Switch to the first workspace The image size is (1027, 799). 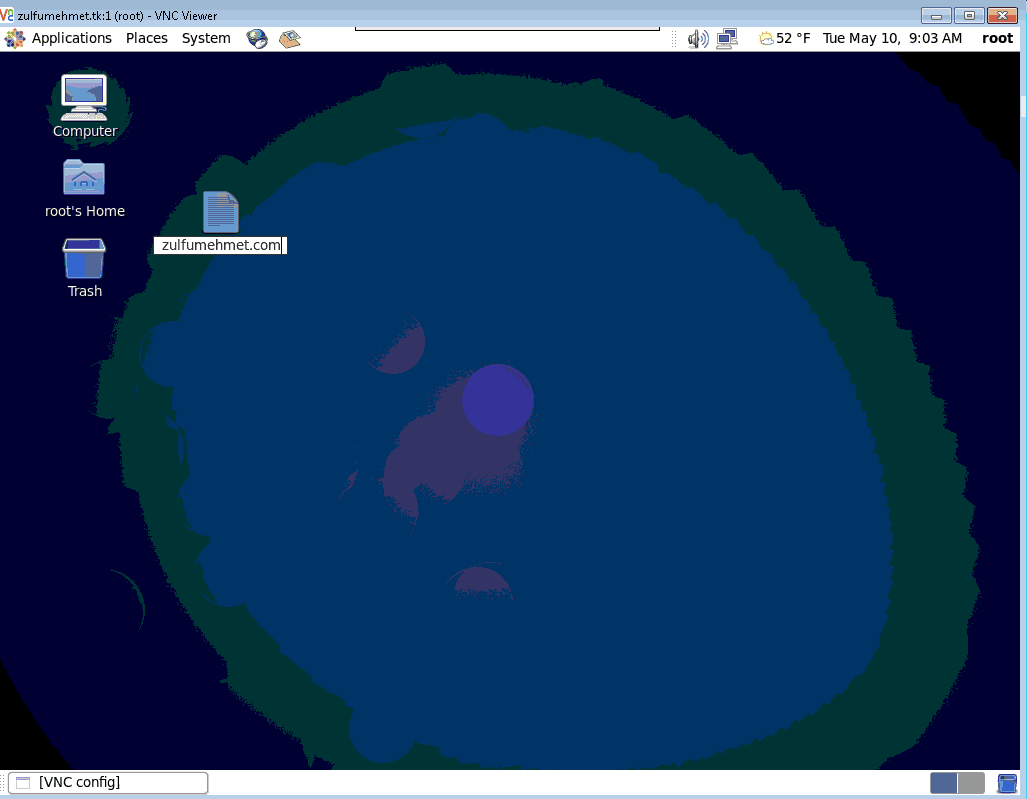click(943, 783)
